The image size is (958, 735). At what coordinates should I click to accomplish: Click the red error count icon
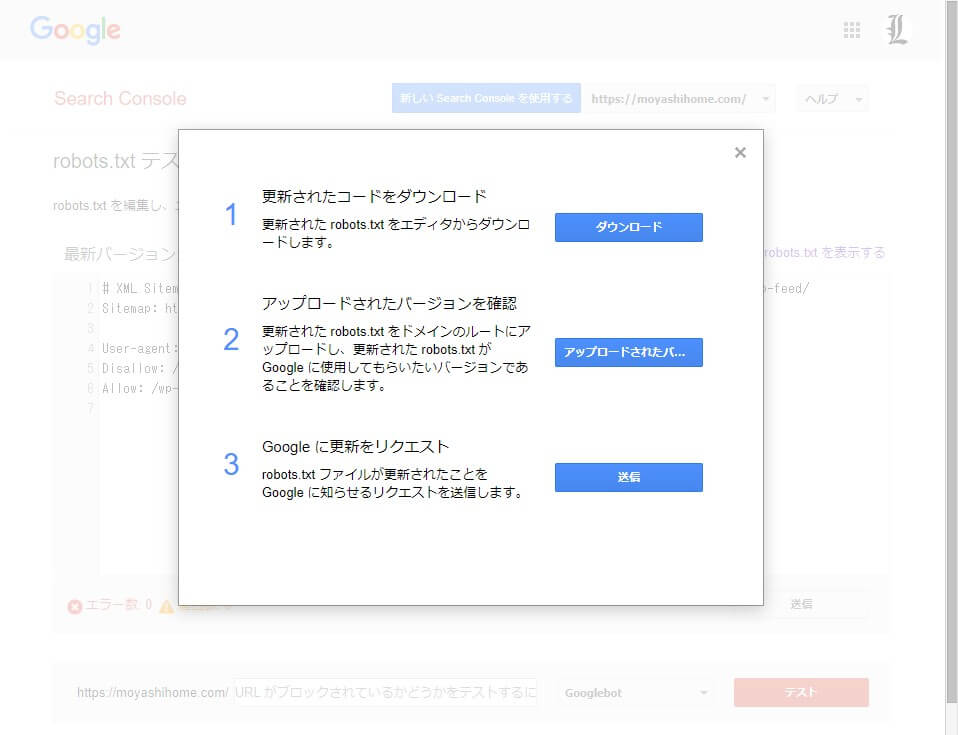(x=74, y=606)
